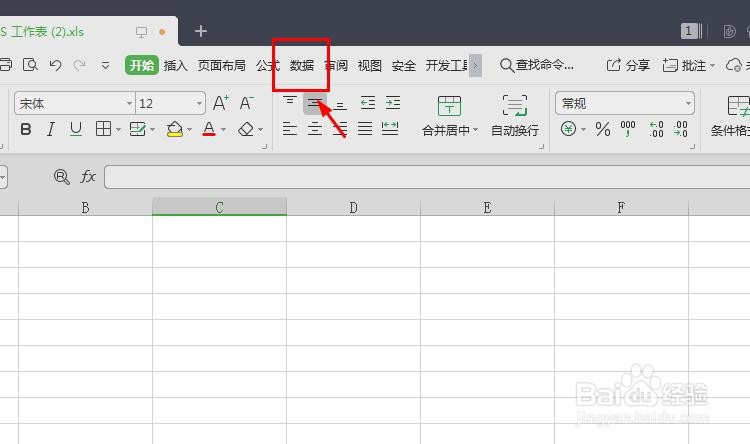Click the print preview icon
This screenshot has height=444, width=750.
tap(30, 65)
